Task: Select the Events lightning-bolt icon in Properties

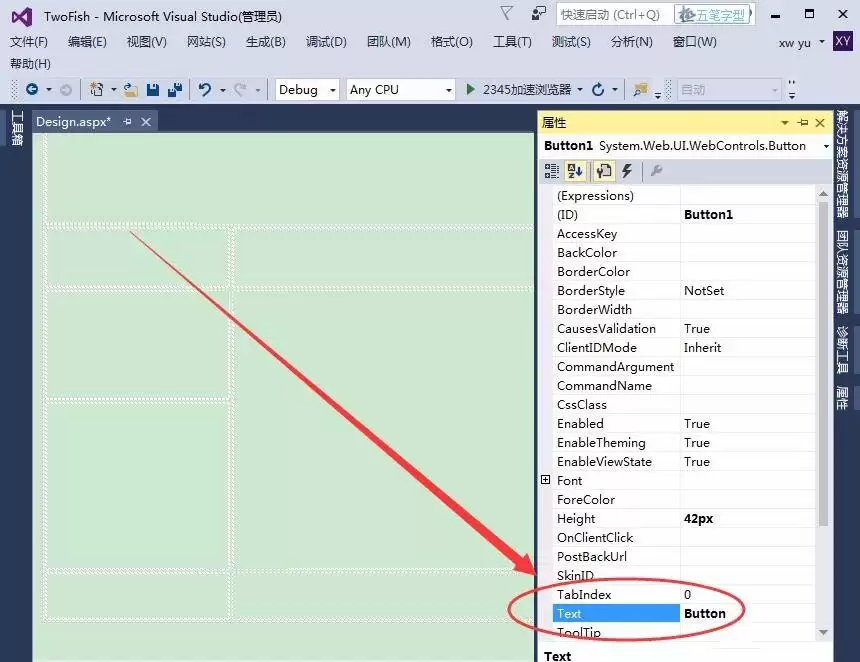Action: (626, 171)
